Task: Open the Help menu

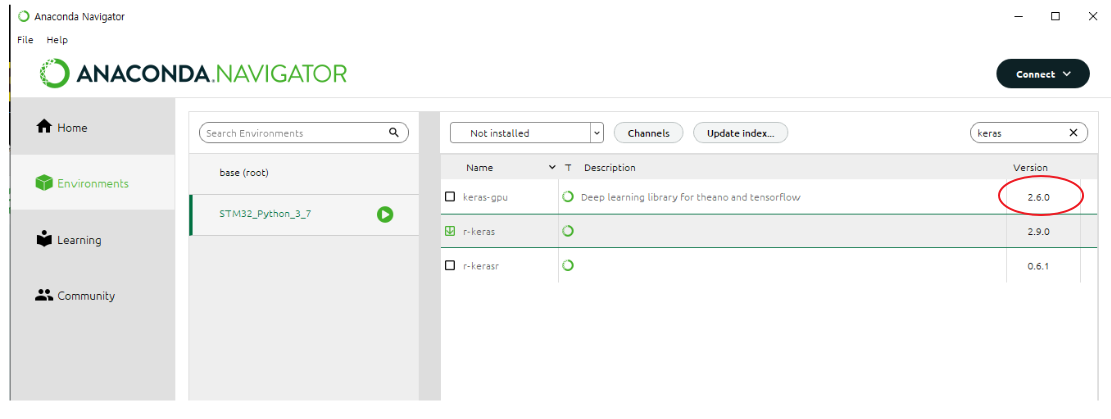Action: tap(57, 40)
